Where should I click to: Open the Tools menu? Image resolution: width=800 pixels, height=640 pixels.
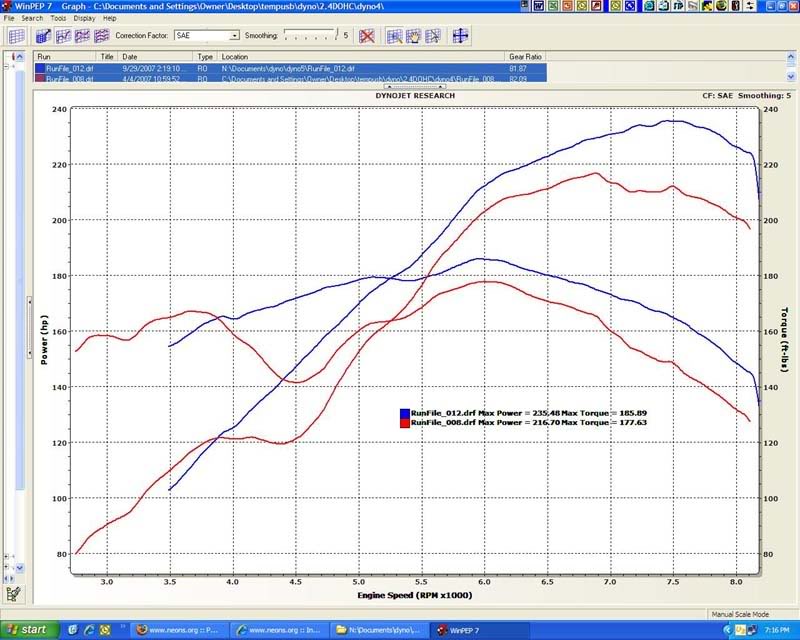[58, 18]
